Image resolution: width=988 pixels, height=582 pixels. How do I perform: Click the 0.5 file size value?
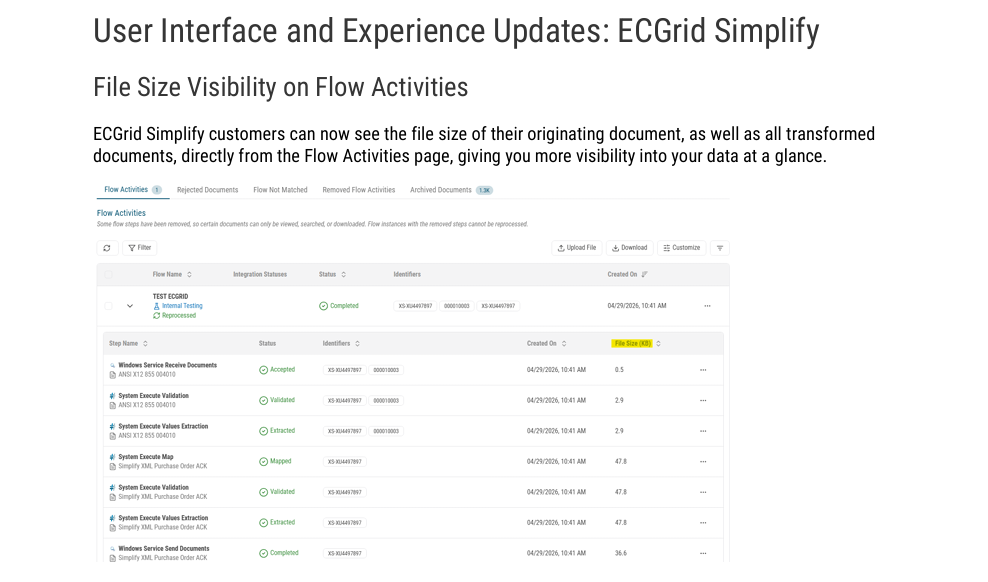pos(619,370)
